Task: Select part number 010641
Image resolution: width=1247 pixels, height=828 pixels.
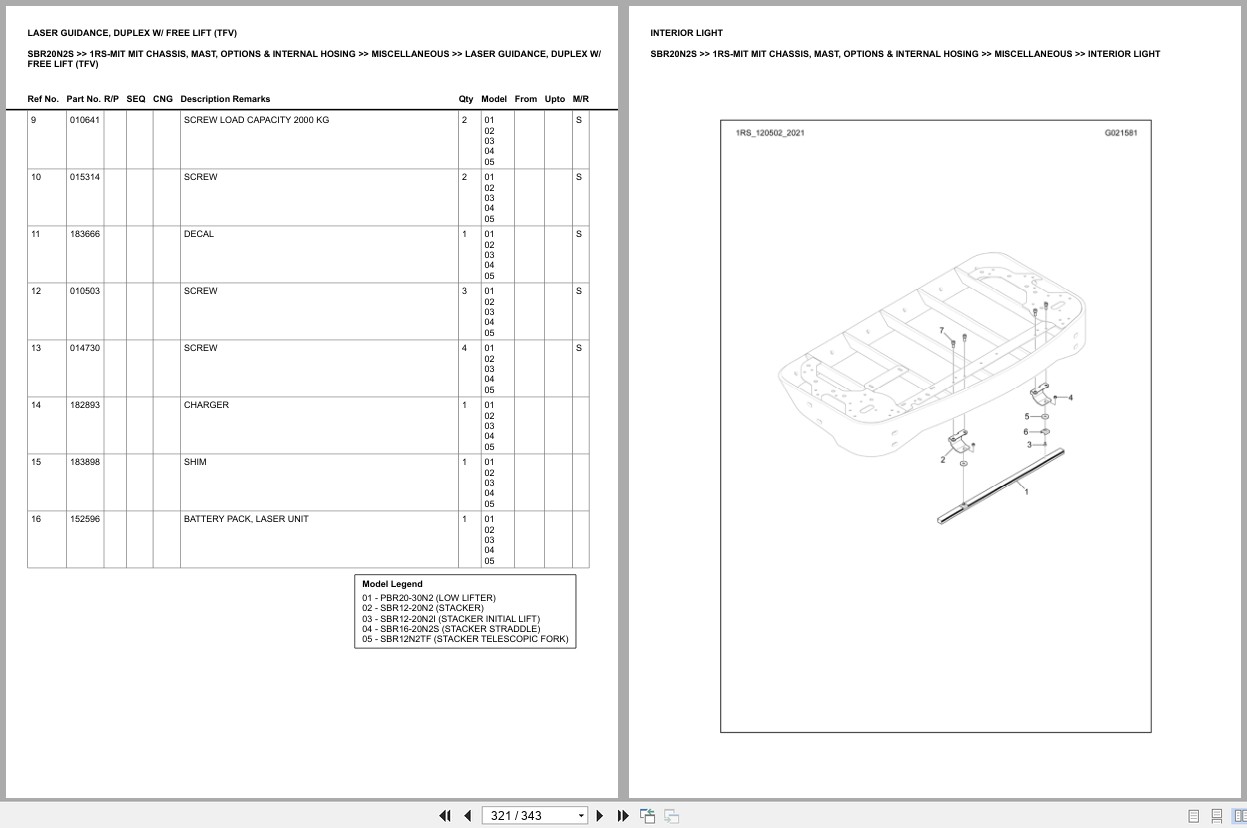Action: click(85, 120)
